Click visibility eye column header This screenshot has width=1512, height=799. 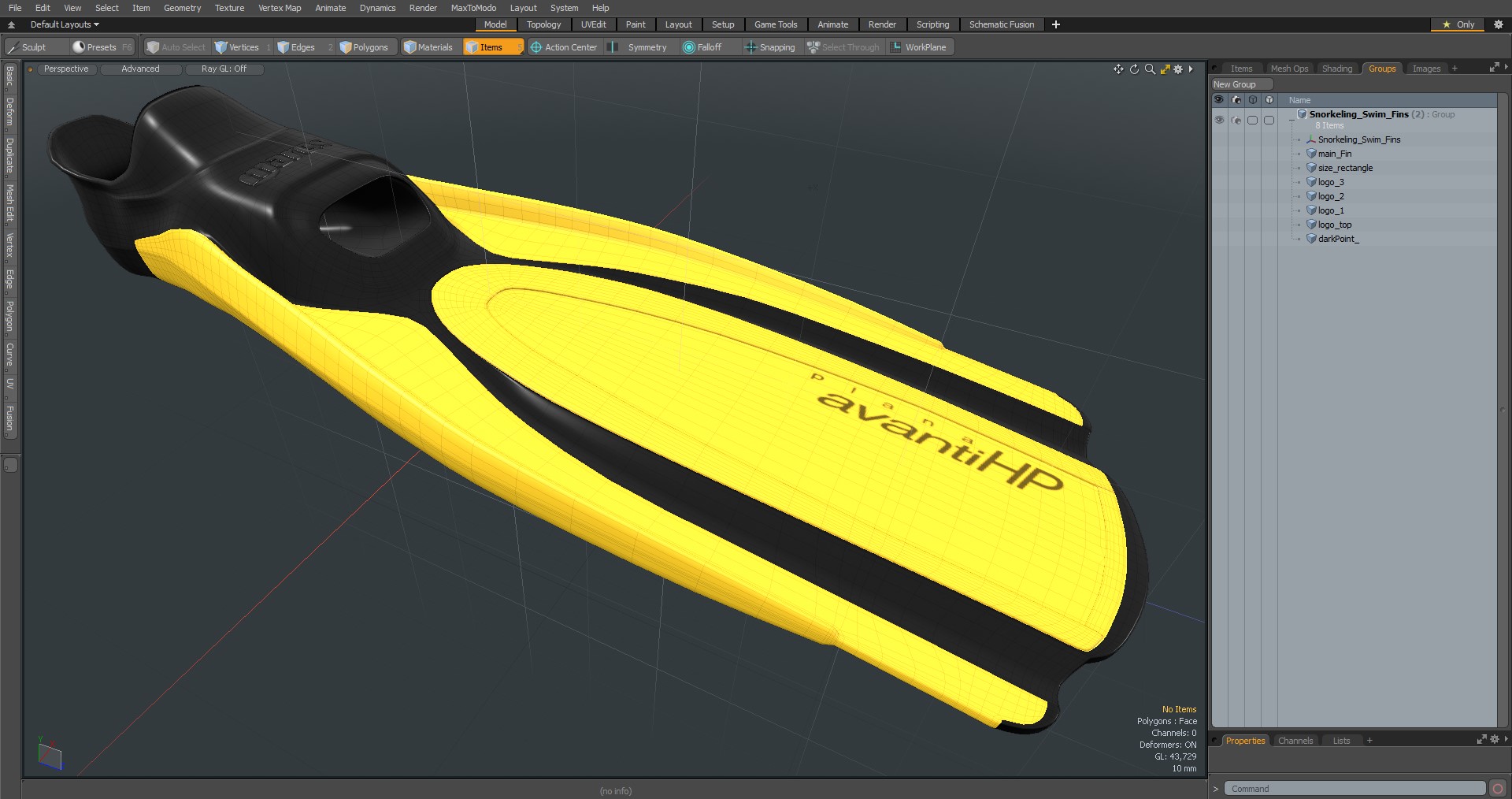coord(1219,100)
